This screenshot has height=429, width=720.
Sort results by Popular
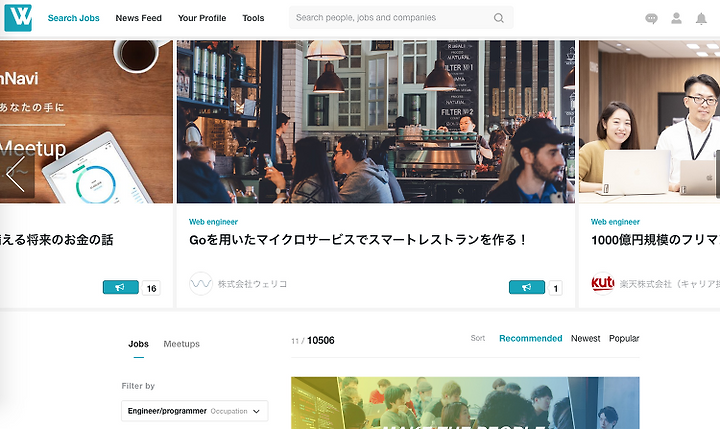tap(624, 339)
